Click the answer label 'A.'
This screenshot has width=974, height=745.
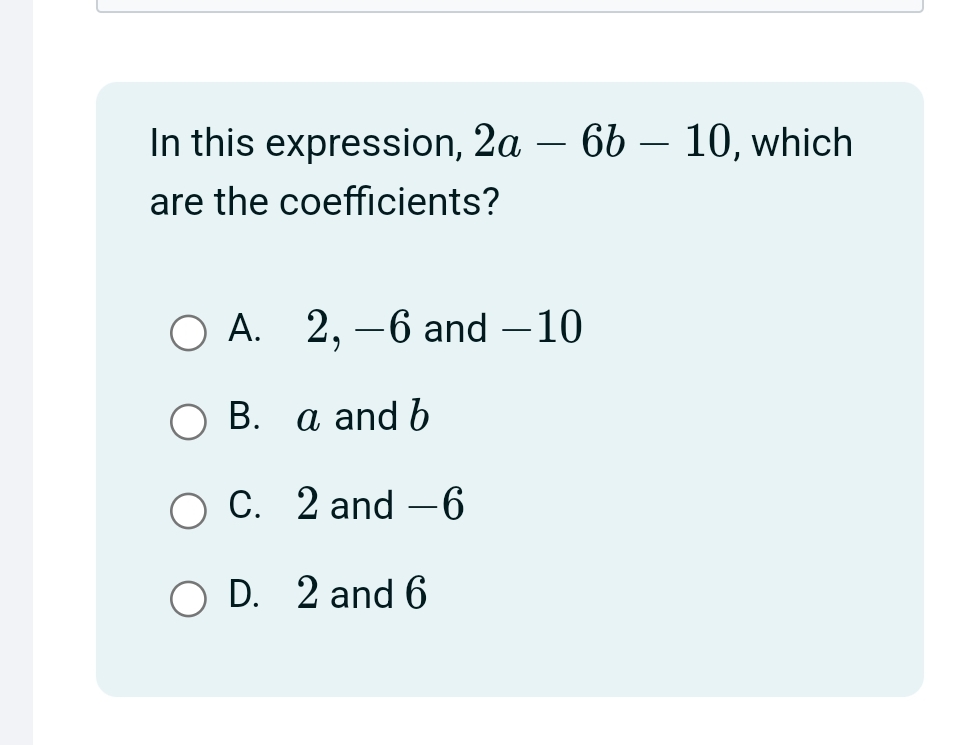point(245,329)
